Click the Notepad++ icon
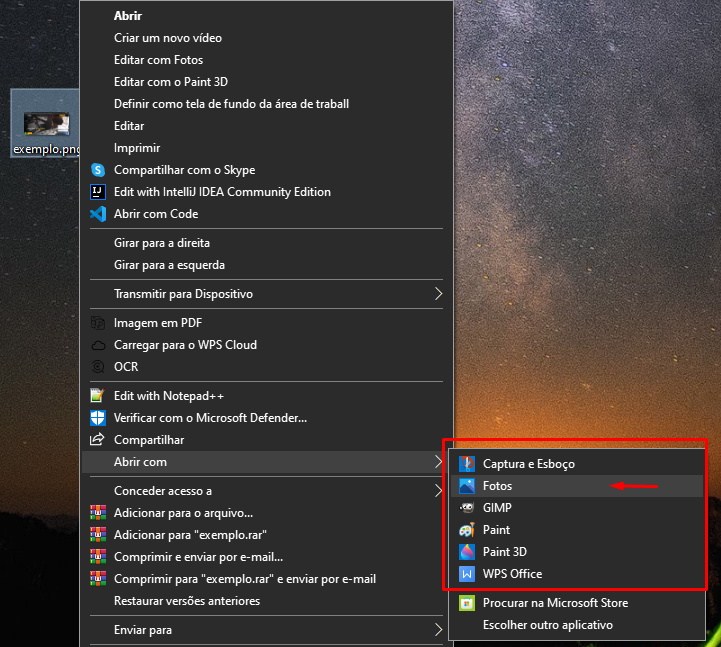The width and height of the screenshot is (721, 647). pos(97,395)
